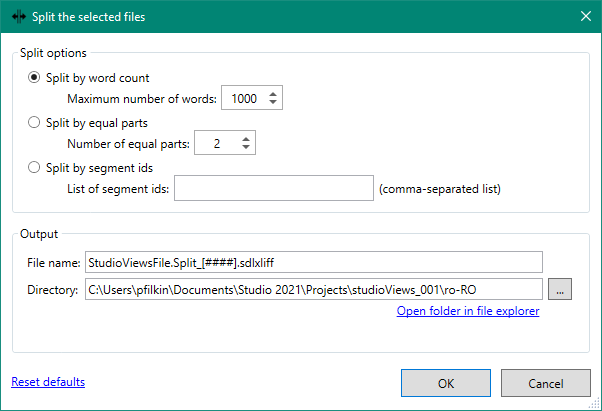Screen dimensions: 602x411
Task: Decrease maximum number of words value
Action: click(273, 102)
